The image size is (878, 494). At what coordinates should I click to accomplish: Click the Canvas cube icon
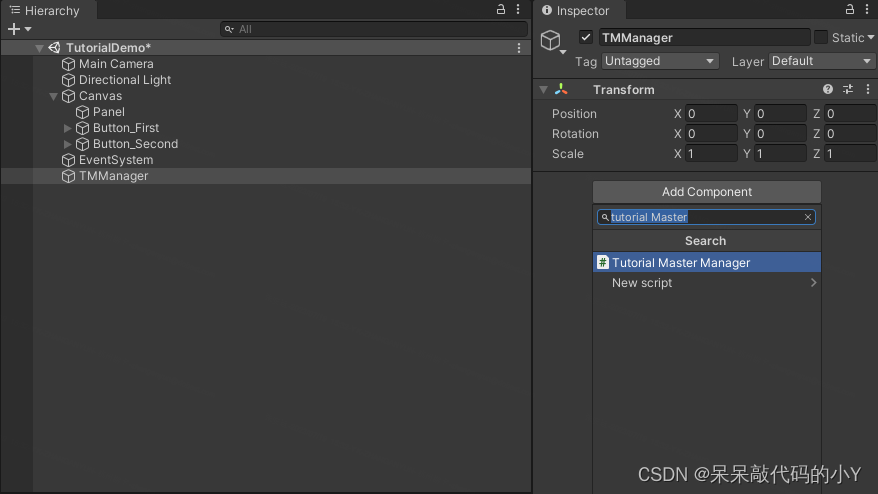[68, 96]
